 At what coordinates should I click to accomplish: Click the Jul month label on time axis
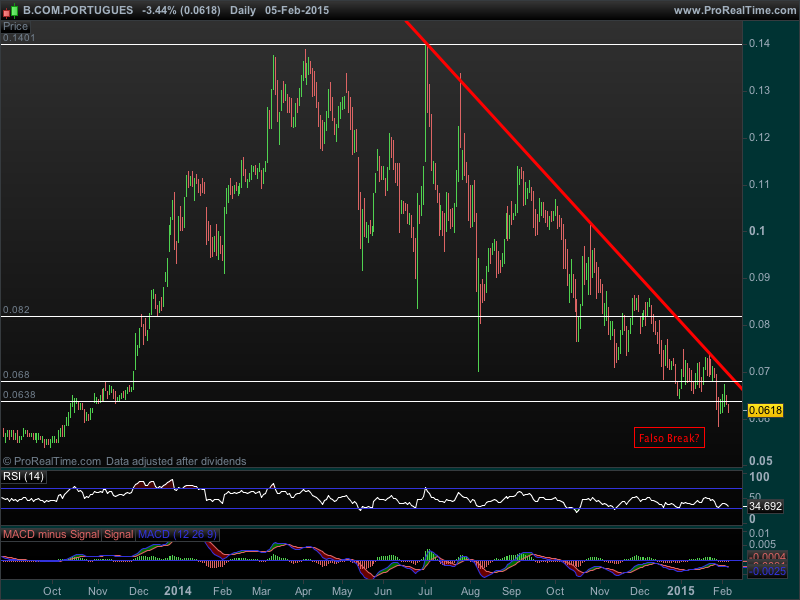click(x=425, y=591)
